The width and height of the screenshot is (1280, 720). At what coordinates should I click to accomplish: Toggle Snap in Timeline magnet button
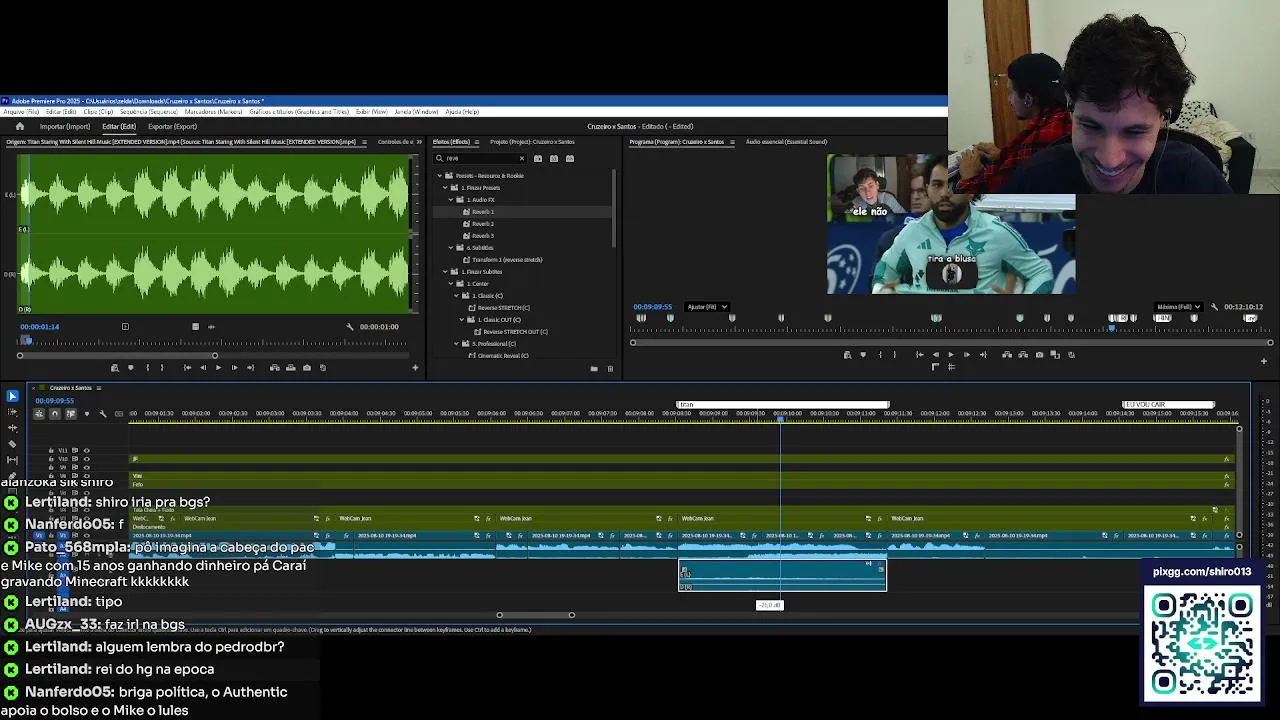[x=55, y=413]
